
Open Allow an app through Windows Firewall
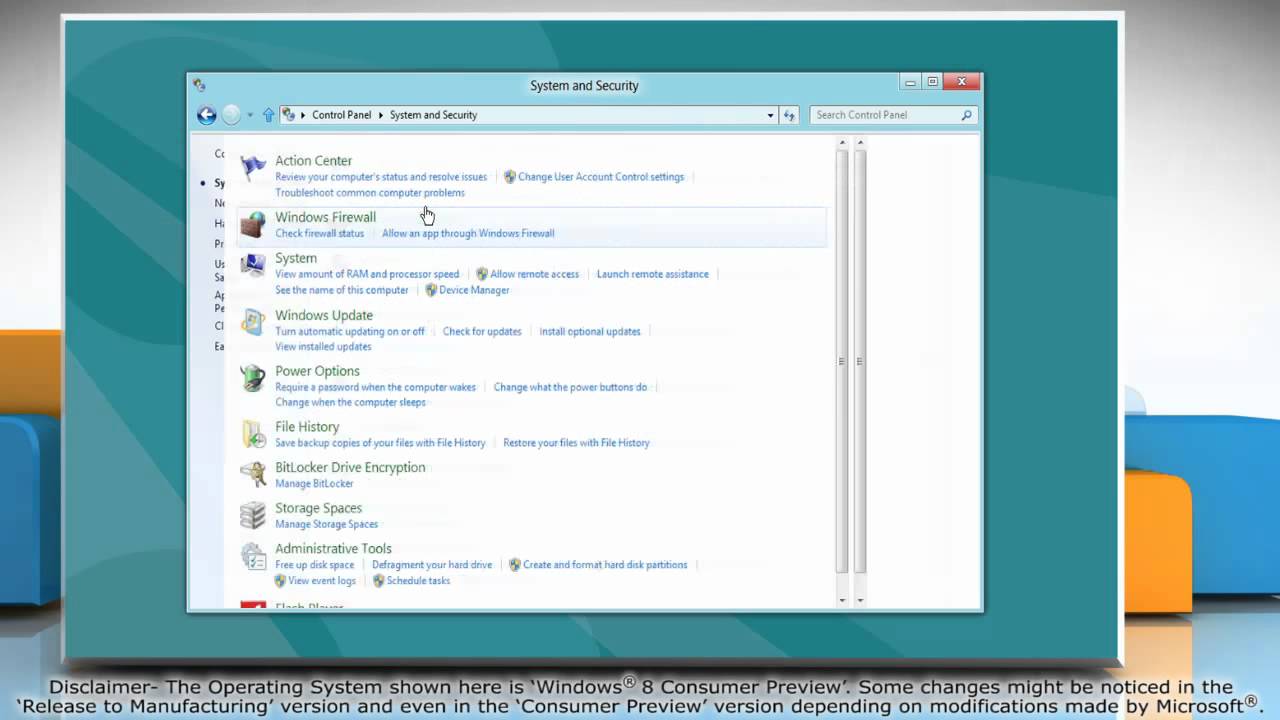pos(468,234)
